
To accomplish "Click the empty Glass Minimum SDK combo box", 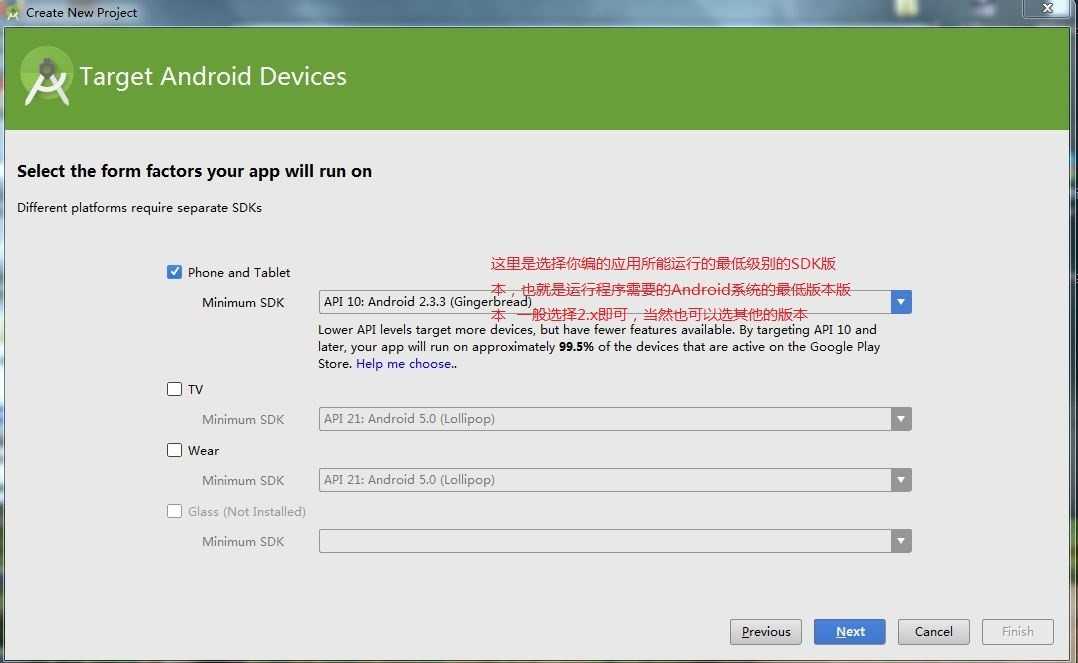I will (615, 541).
